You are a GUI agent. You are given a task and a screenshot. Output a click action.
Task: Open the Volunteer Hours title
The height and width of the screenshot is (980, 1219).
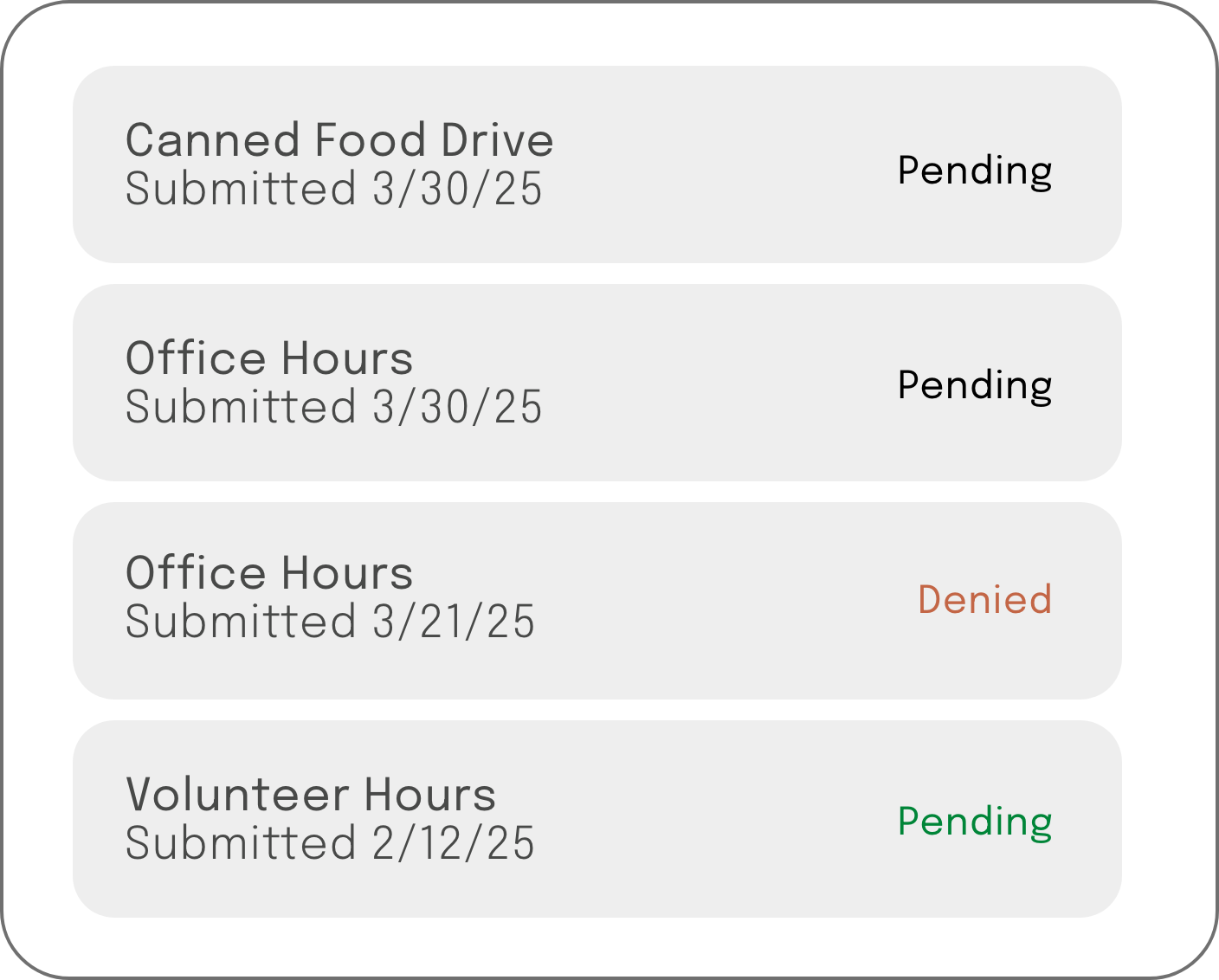311,795
